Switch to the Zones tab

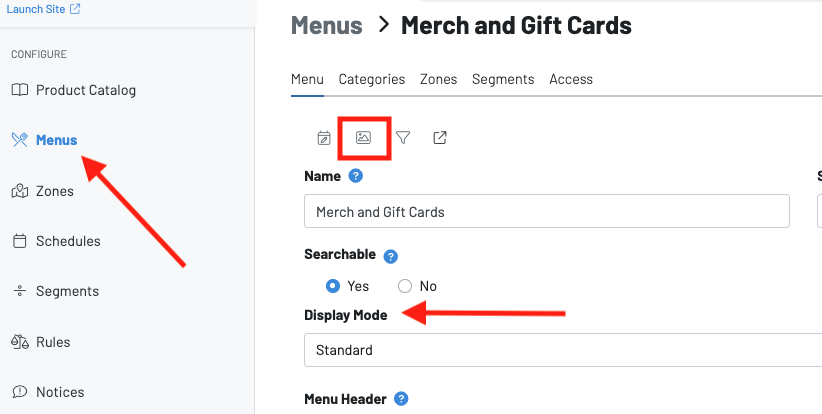[x=439, y=79]
